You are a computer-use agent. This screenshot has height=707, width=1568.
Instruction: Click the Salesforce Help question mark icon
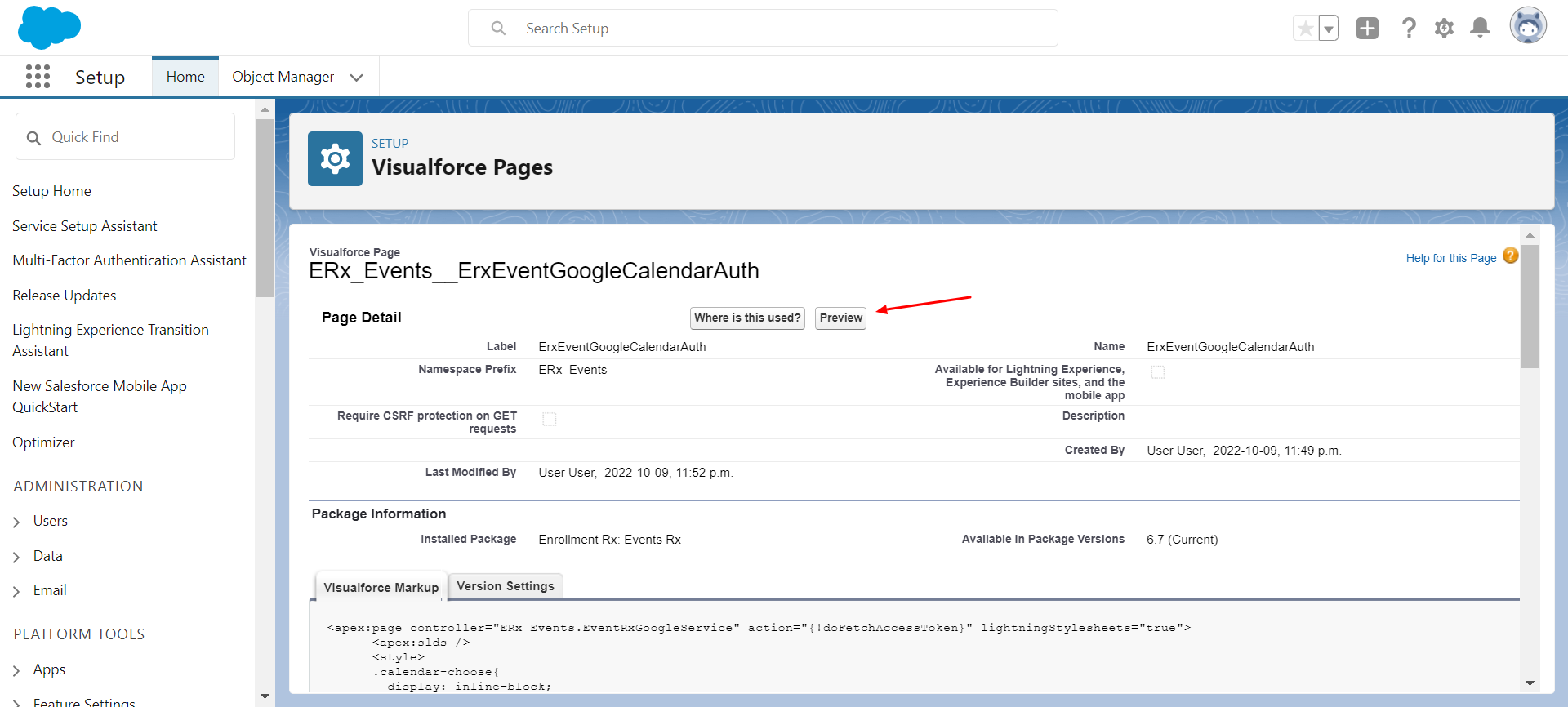1409,29
